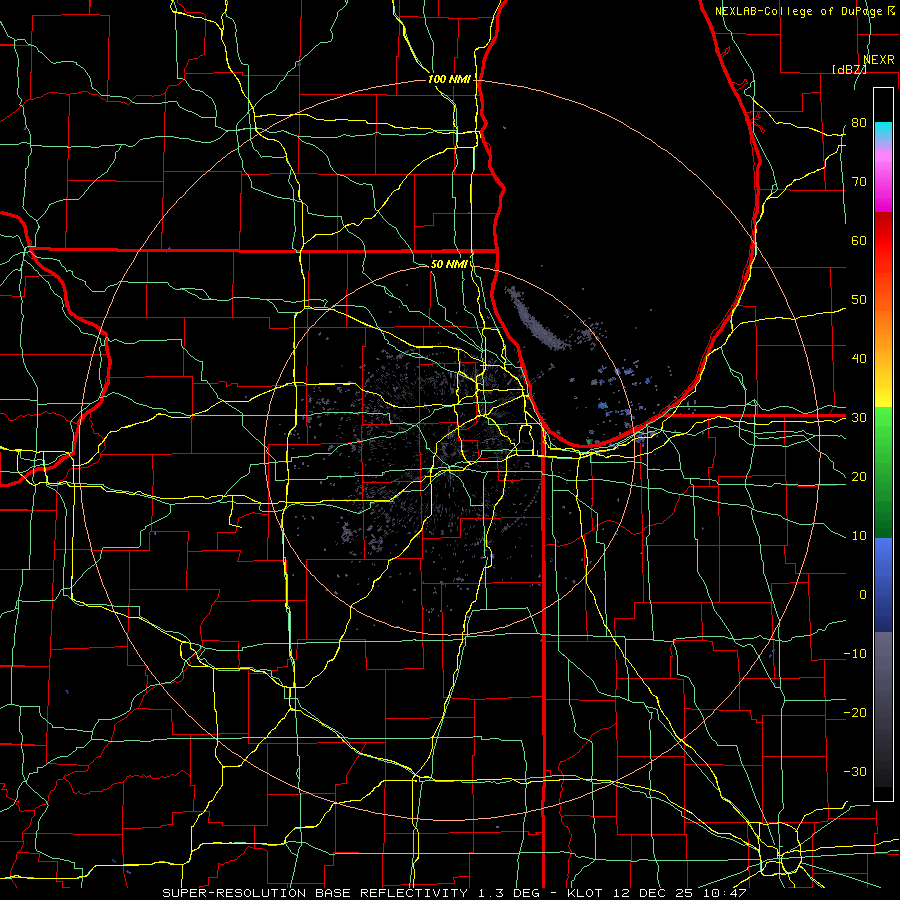Click the 80 value on the dBZ scale
Viewport: 900px width, 900px height.
coord(859,122)
